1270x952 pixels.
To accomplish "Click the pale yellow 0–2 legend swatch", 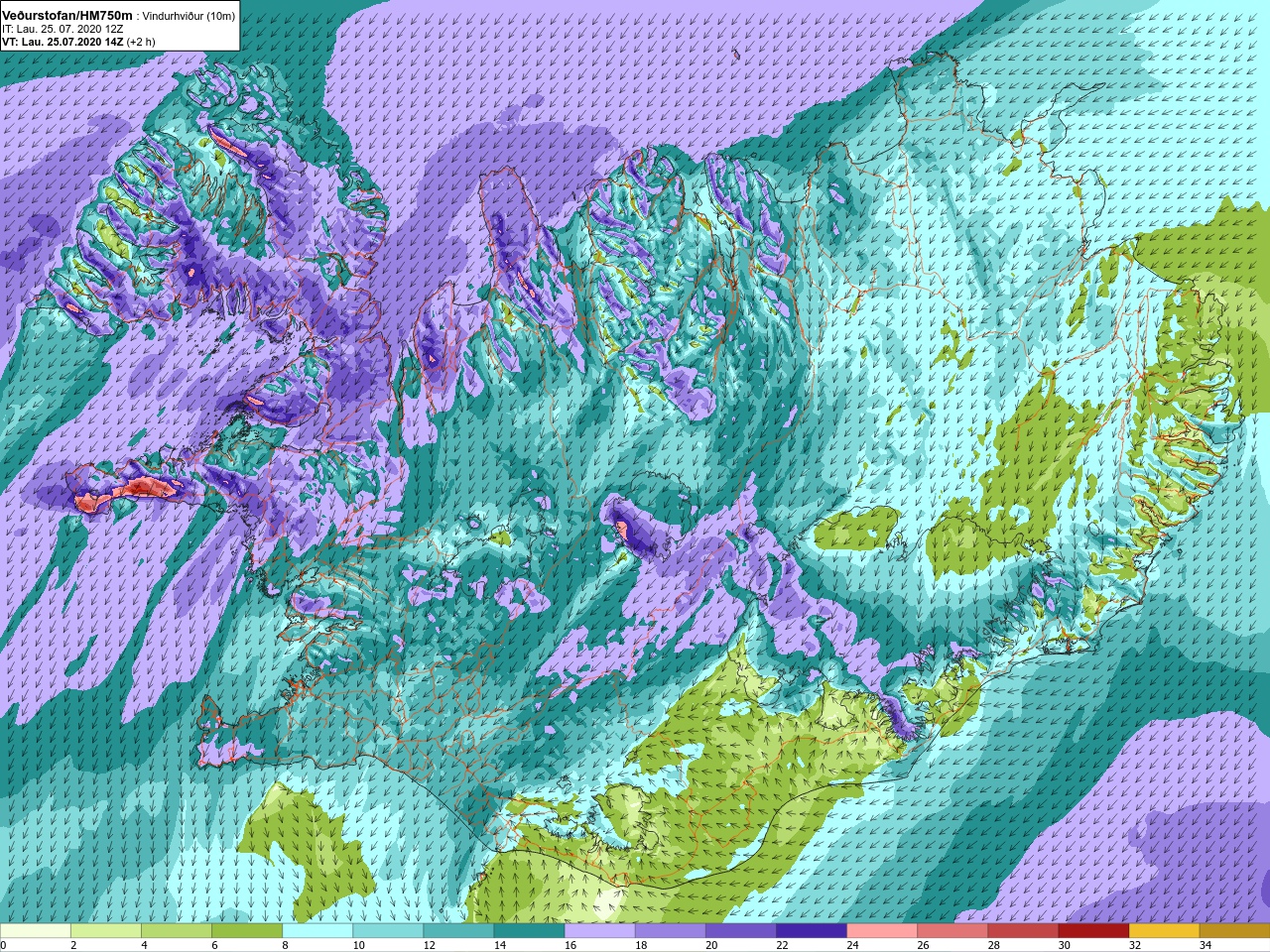I will pyautogui.click(x=36, y=931).
